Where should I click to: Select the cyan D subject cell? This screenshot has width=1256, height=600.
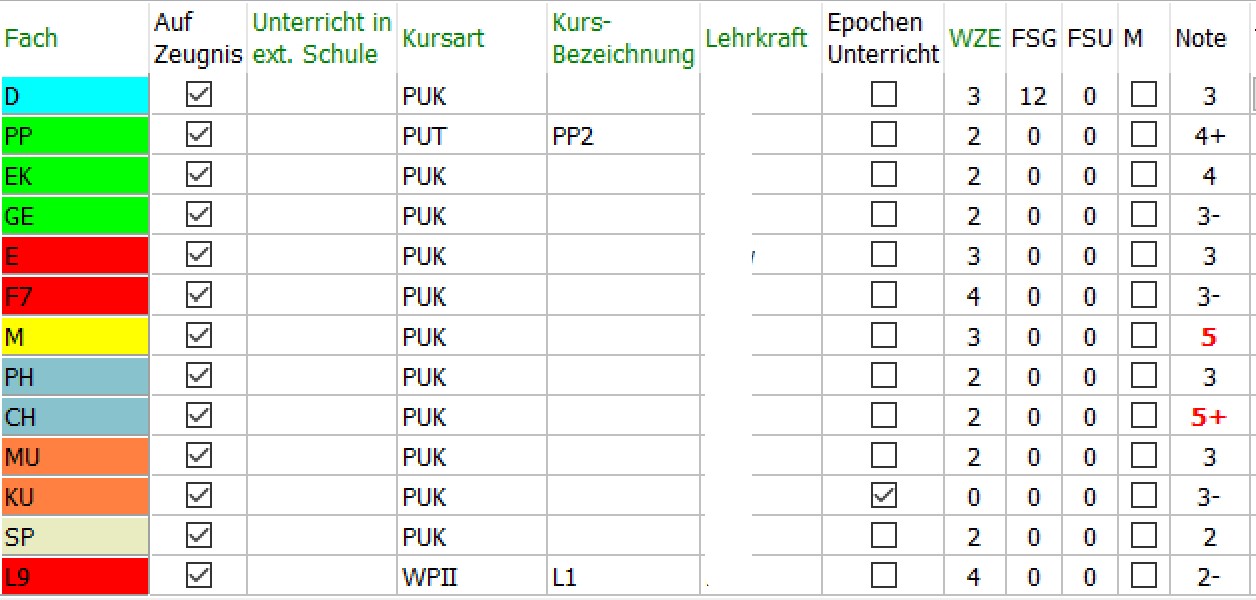(75, 96)
